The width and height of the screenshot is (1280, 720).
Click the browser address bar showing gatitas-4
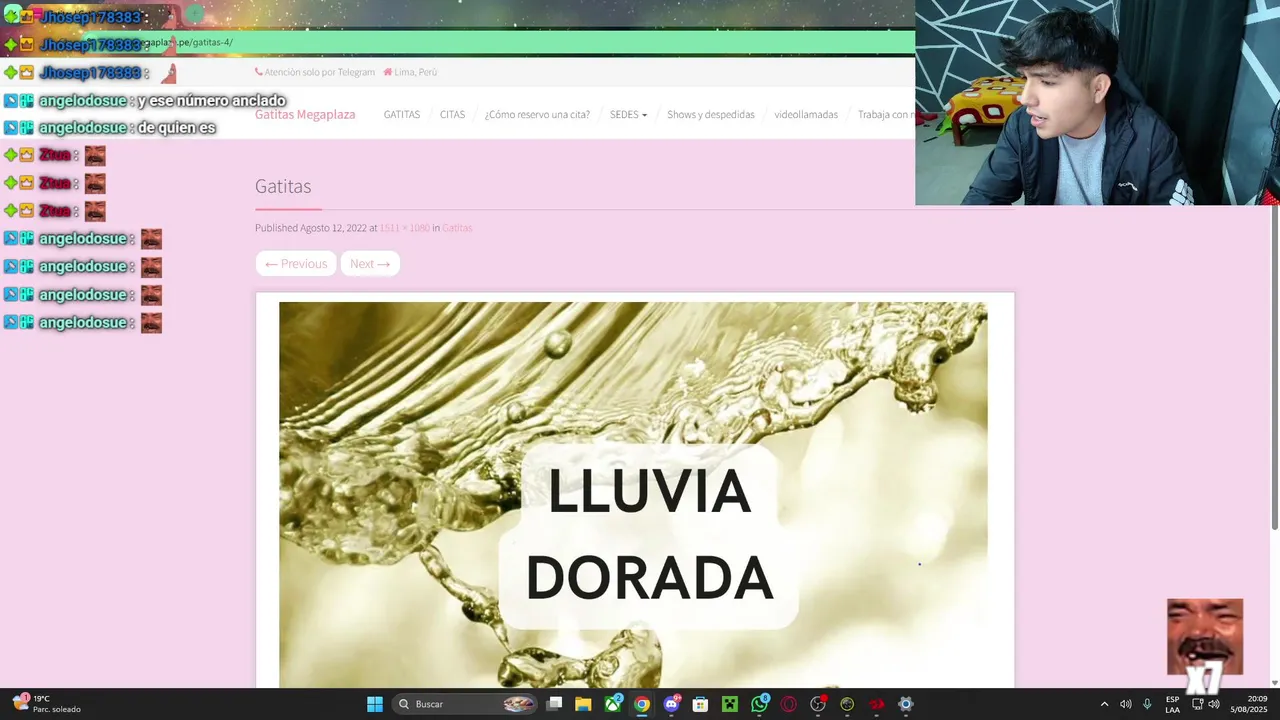click(500, 43)
